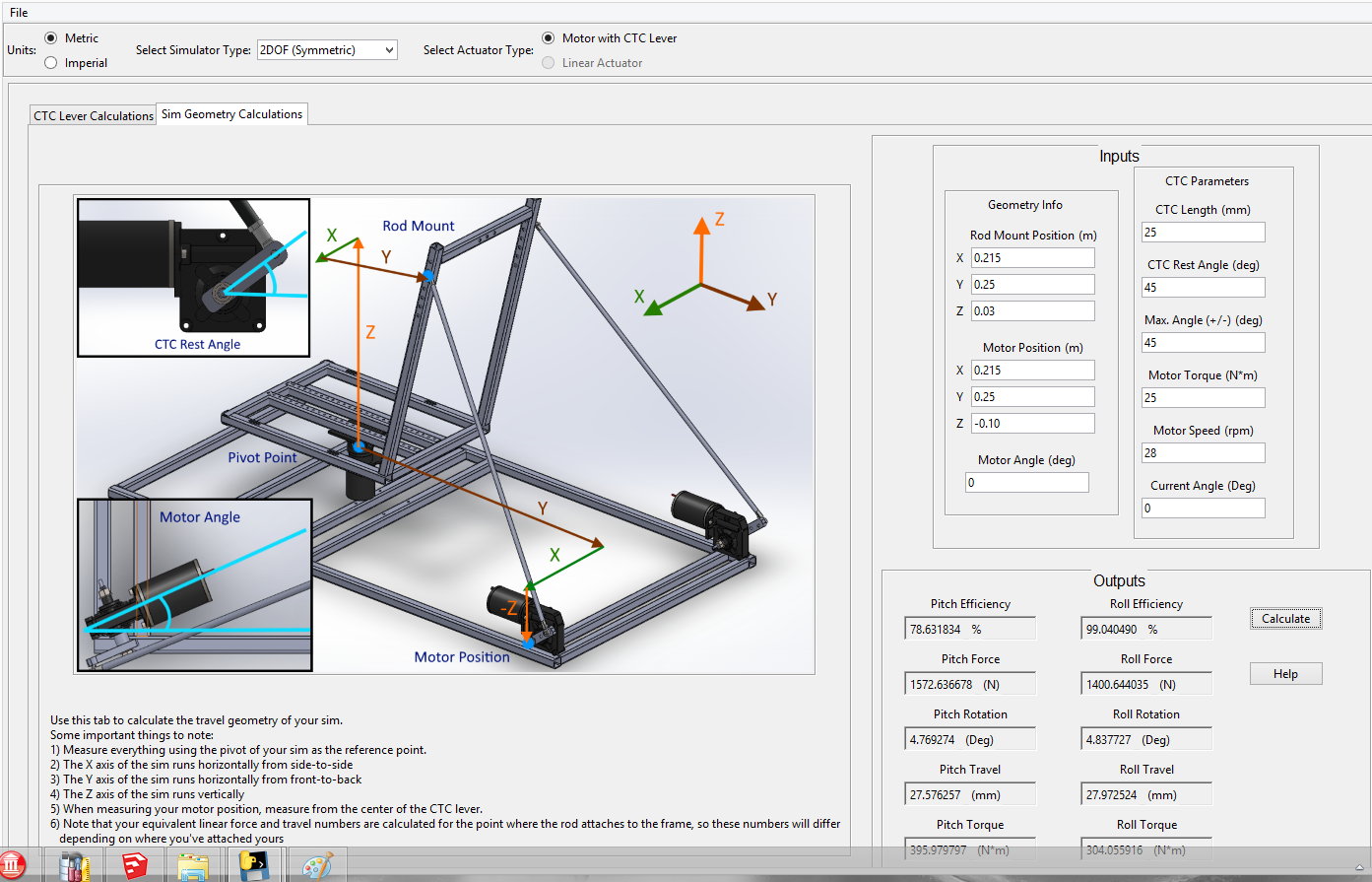The width and height of the screenshot is (1372, 882).
Task: Click the Motor Position label in diagram
Action: [462, 657]
